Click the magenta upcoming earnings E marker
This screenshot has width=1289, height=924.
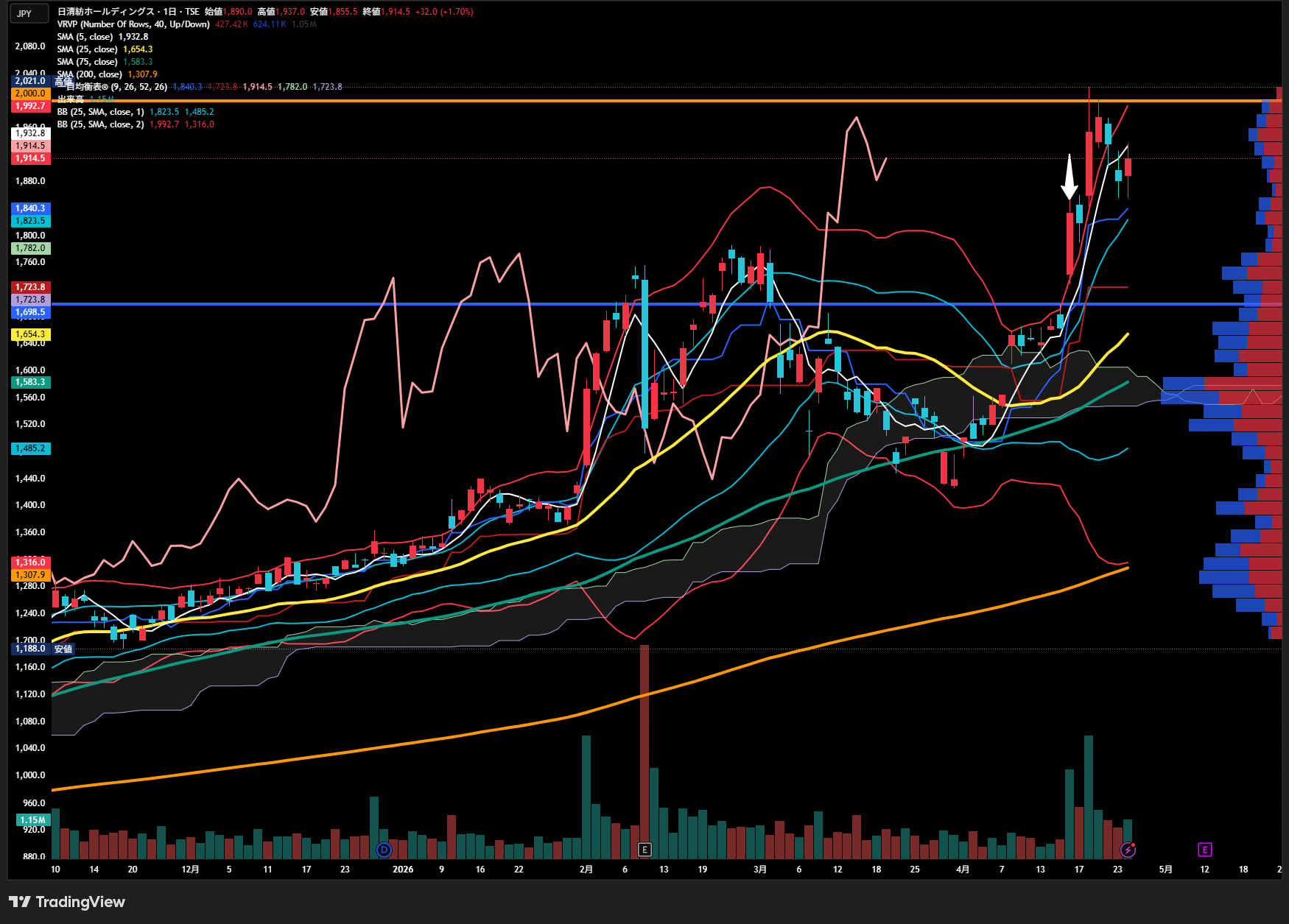(1205, 850)
